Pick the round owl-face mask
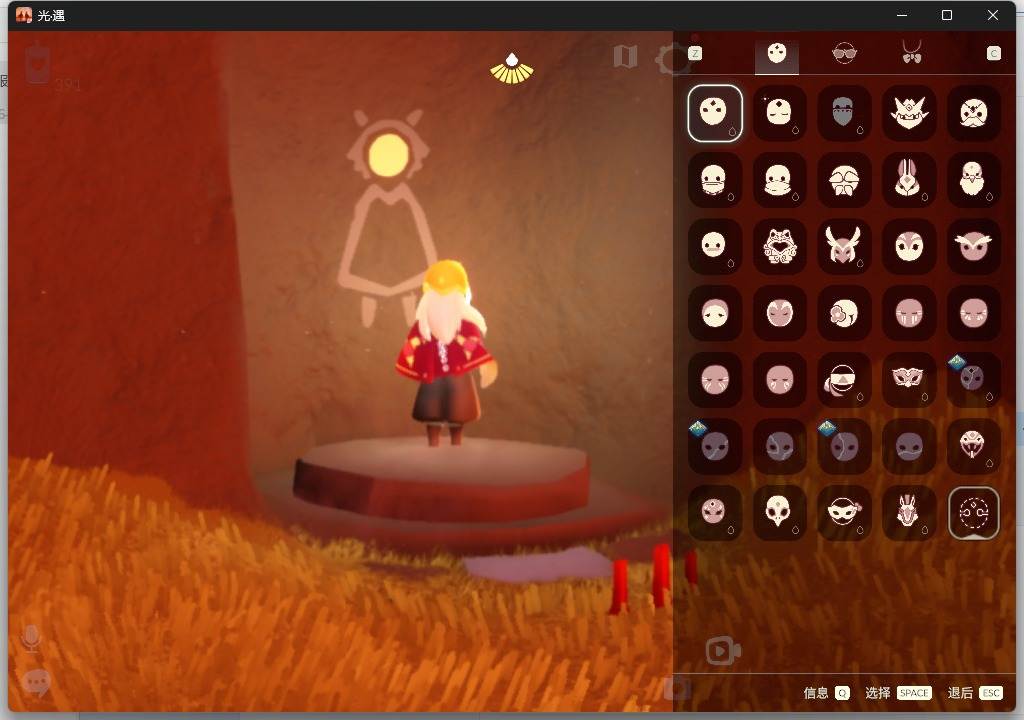Image resolution: width=1024 pixels, height=720 pixels. pos(908,246)
